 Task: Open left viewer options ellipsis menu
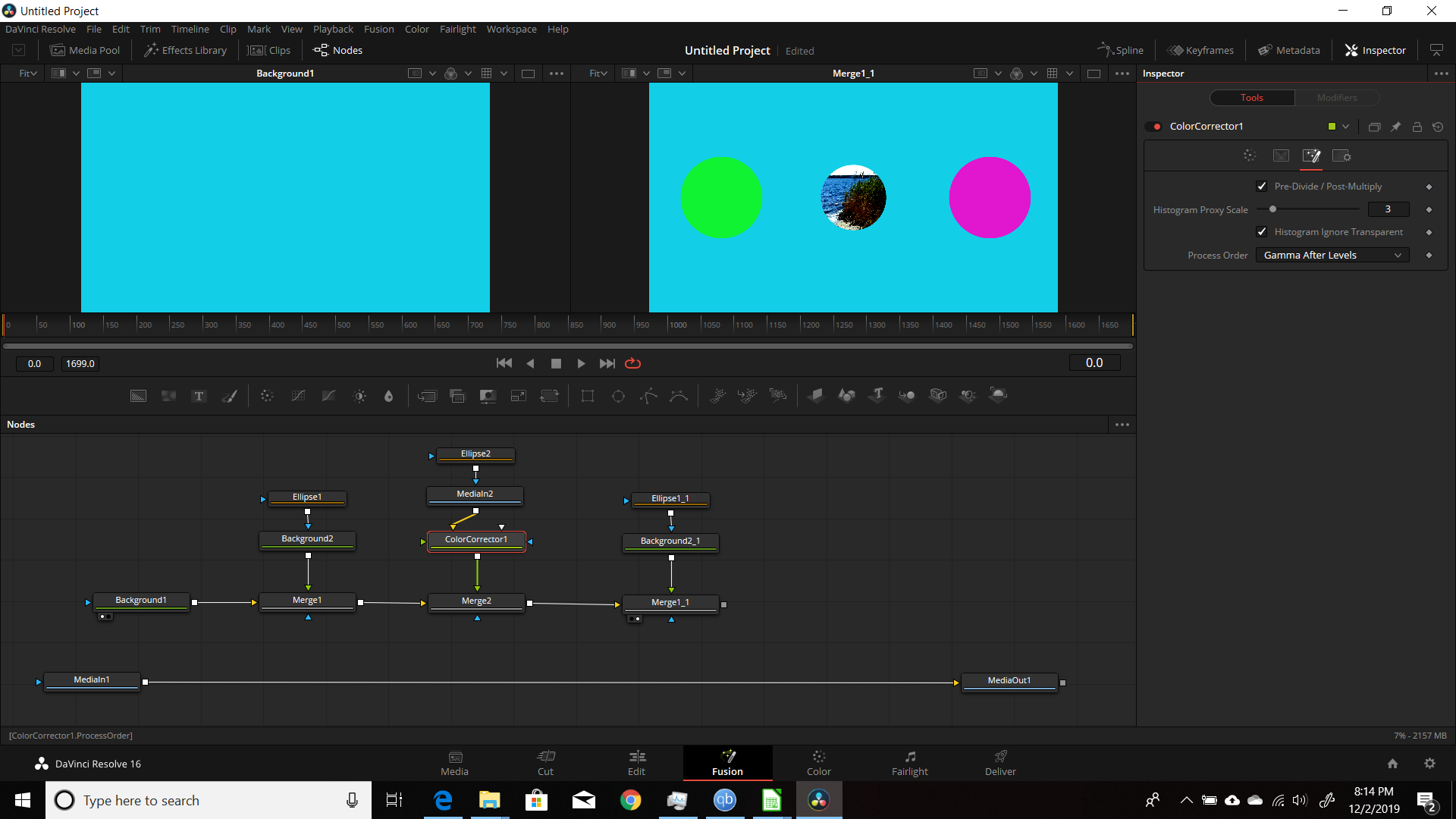pos(557,74)
